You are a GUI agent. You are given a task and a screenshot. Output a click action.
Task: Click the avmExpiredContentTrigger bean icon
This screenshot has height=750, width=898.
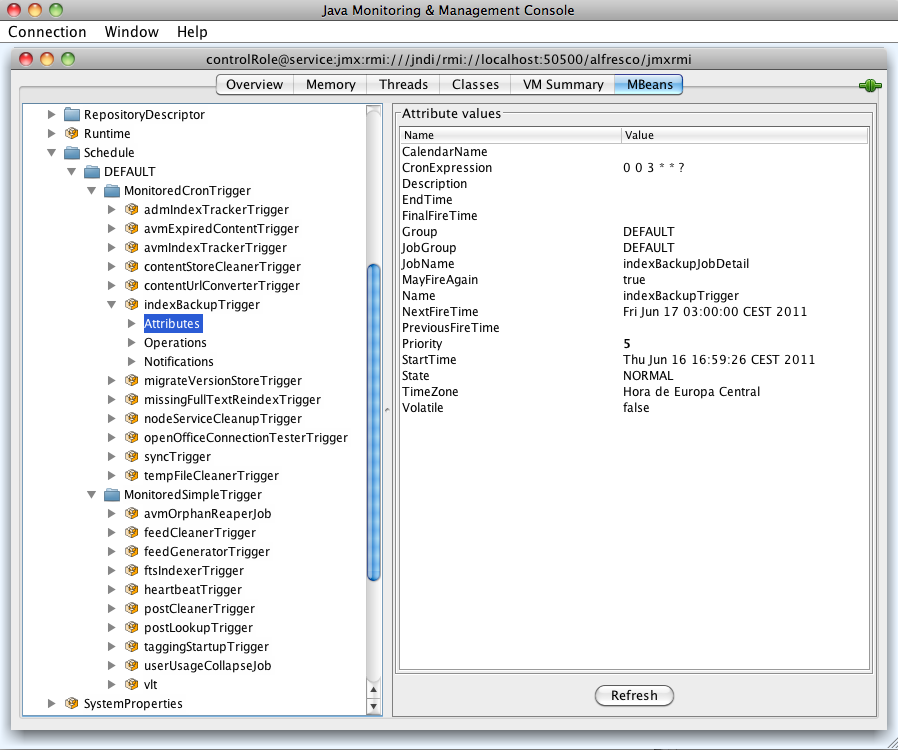pos(132,228)
